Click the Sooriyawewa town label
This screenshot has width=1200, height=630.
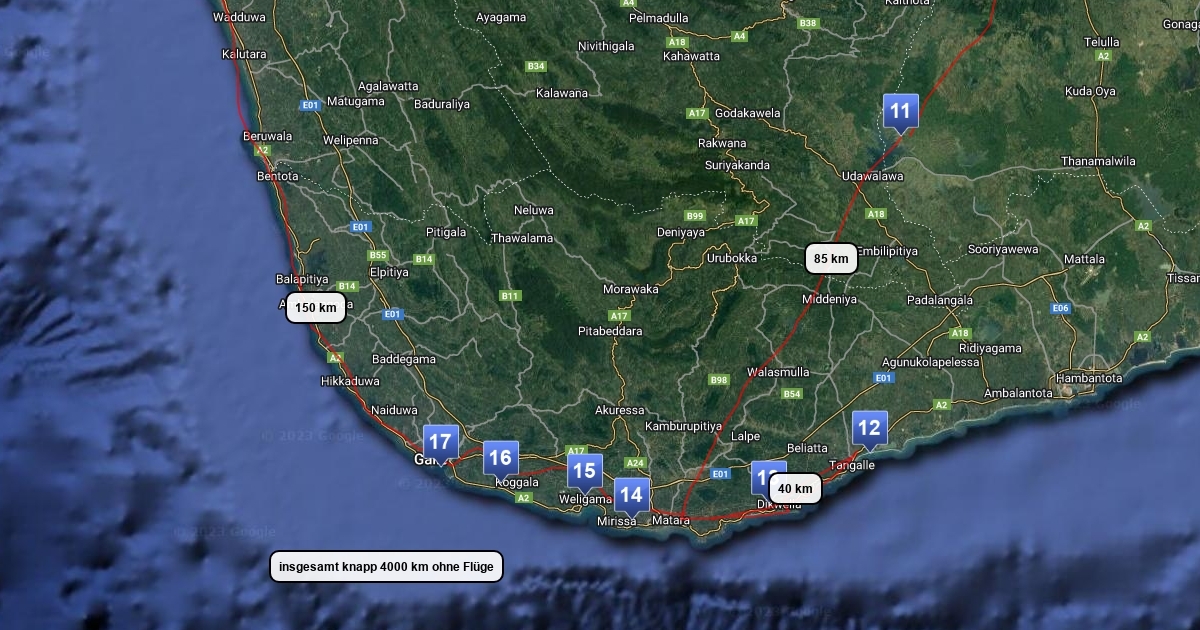[1003, 249]
